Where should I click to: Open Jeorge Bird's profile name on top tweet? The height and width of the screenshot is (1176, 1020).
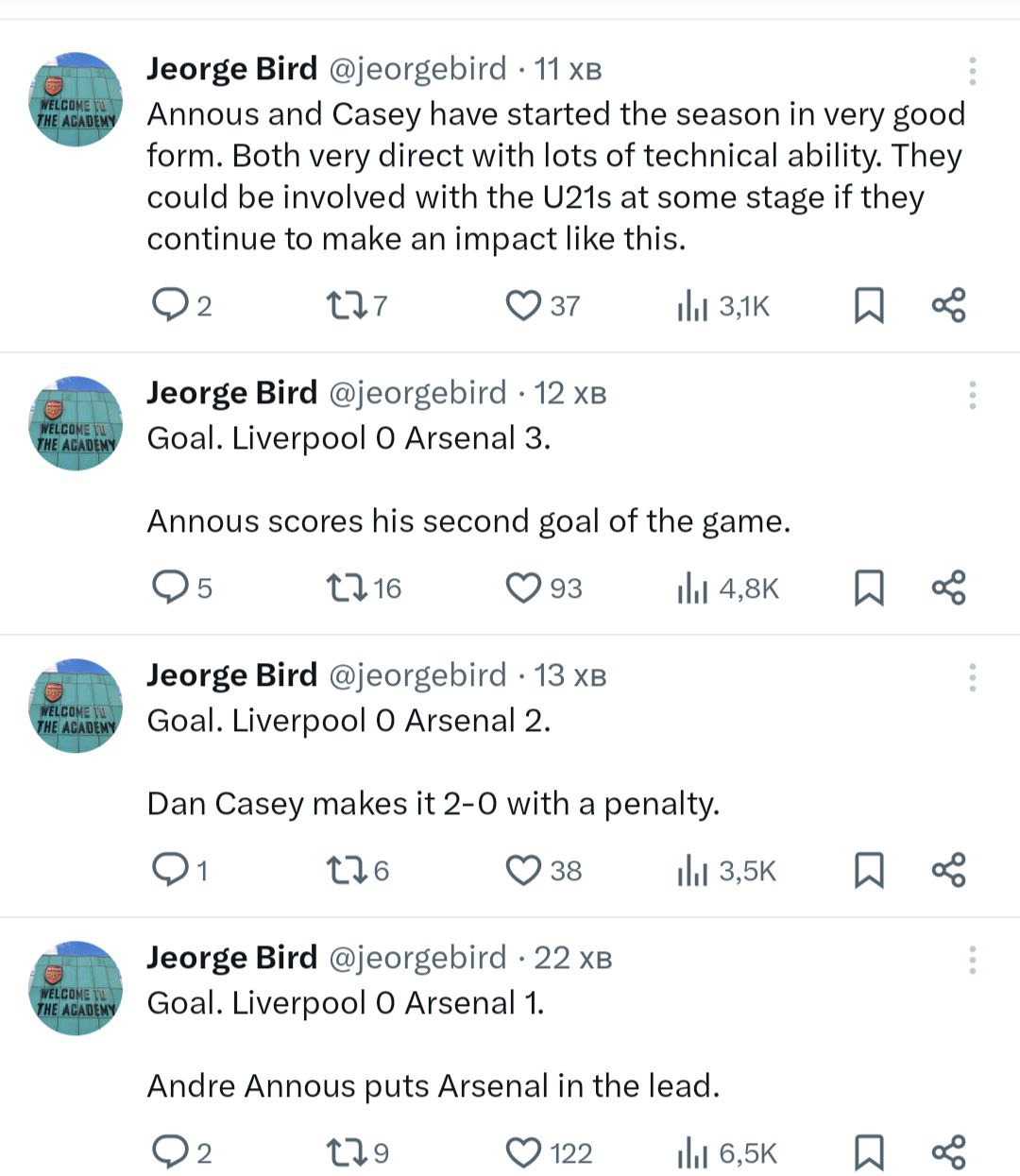point(231,69)
